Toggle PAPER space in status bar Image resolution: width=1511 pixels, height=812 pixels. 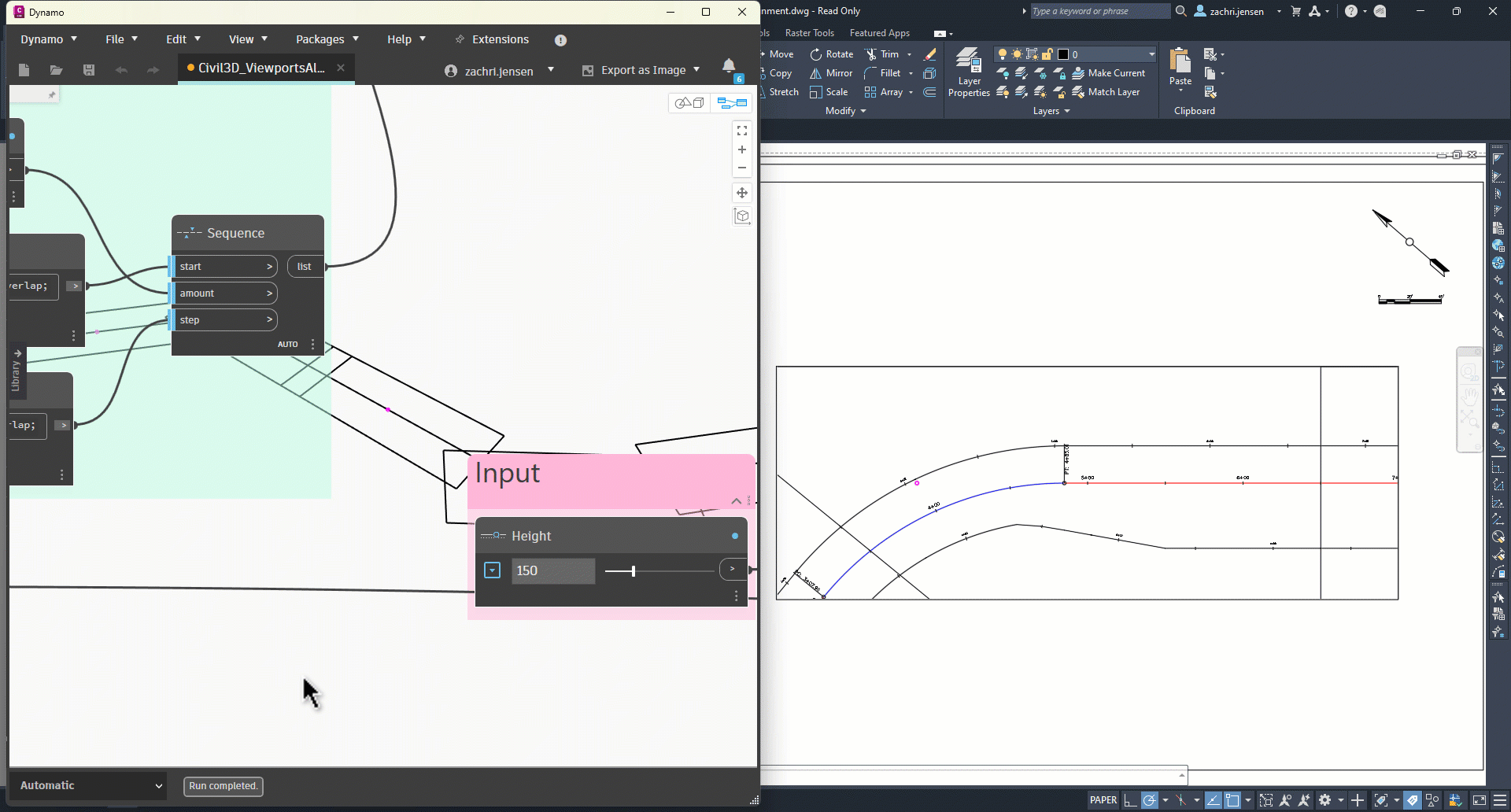tap(1103, 800)
